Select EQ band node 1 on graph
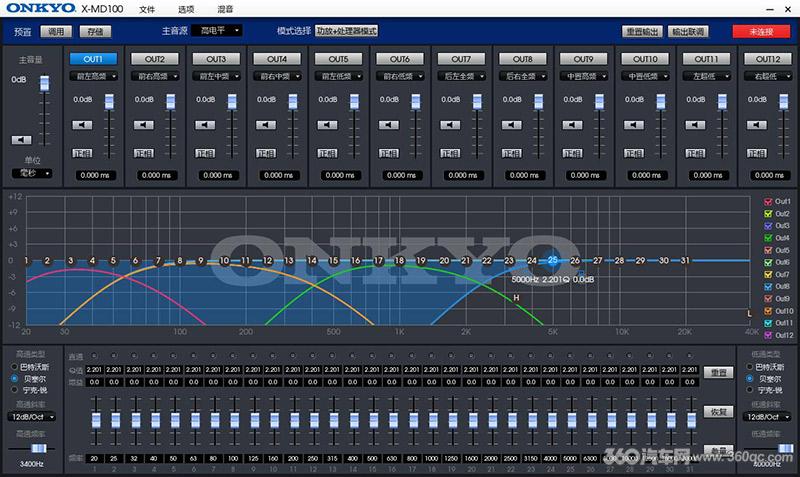The height and width of the screenshot is (477, 800). [26, 261]
